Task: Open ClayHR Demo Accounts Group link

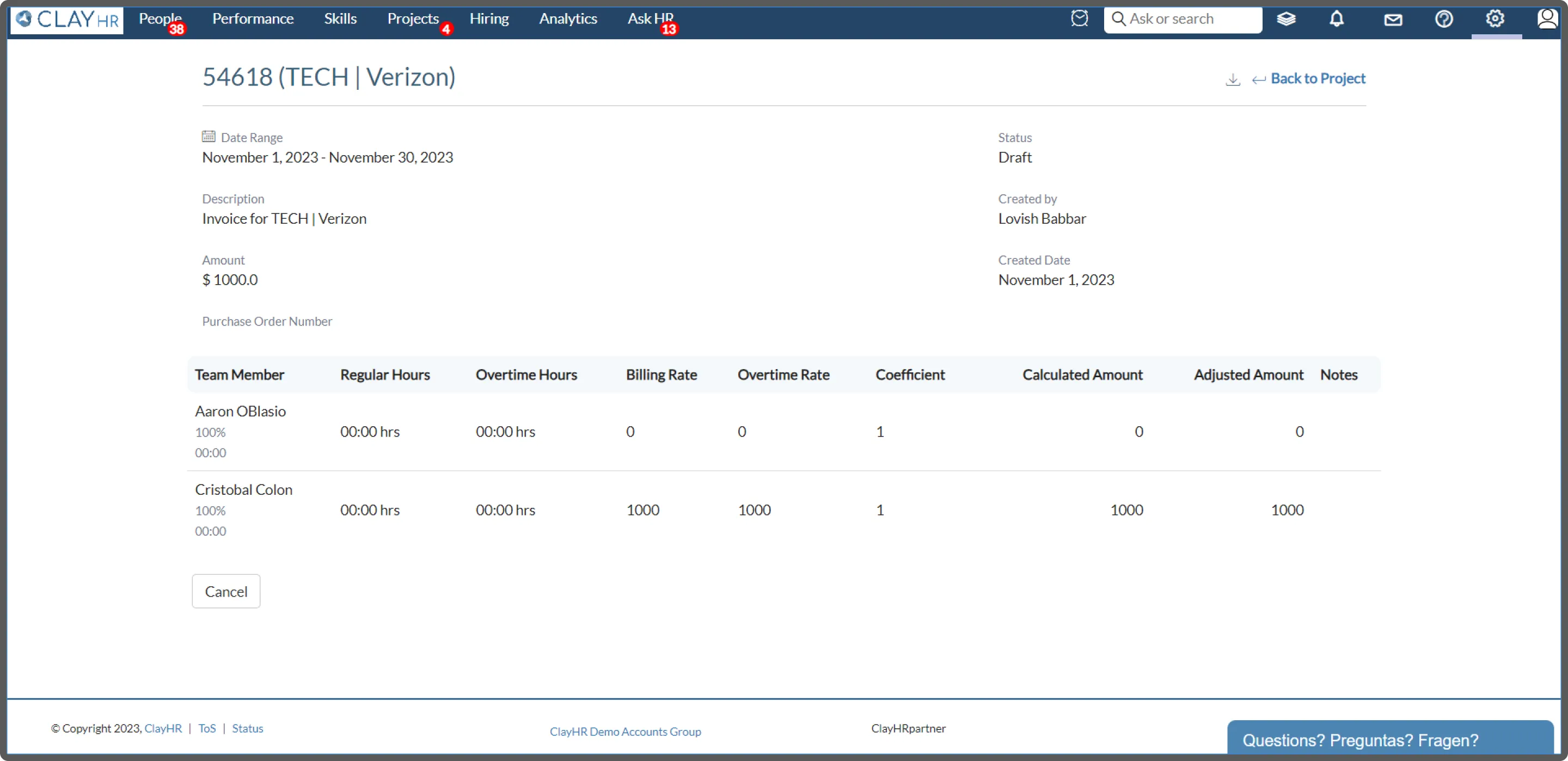Action: pos(625,731)
